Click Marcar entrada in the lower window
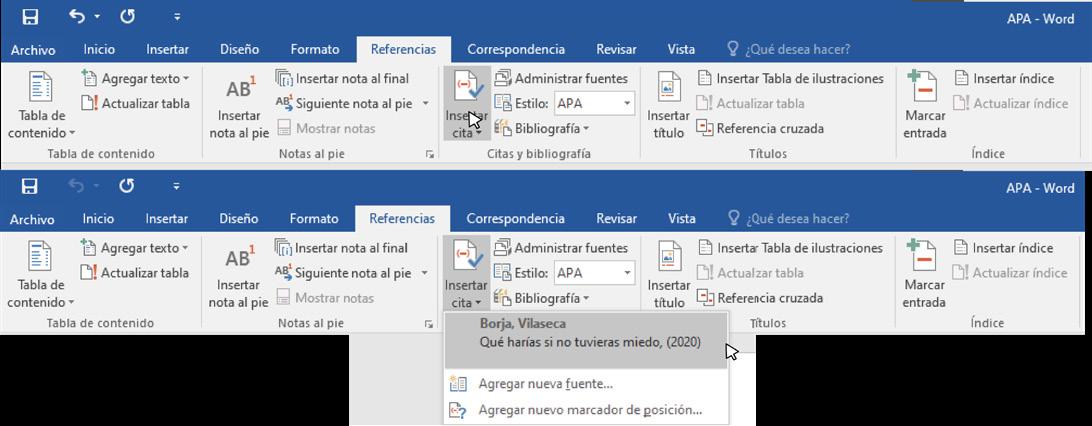The width and height of the screenshot is (1092, 426). (924, 274)
